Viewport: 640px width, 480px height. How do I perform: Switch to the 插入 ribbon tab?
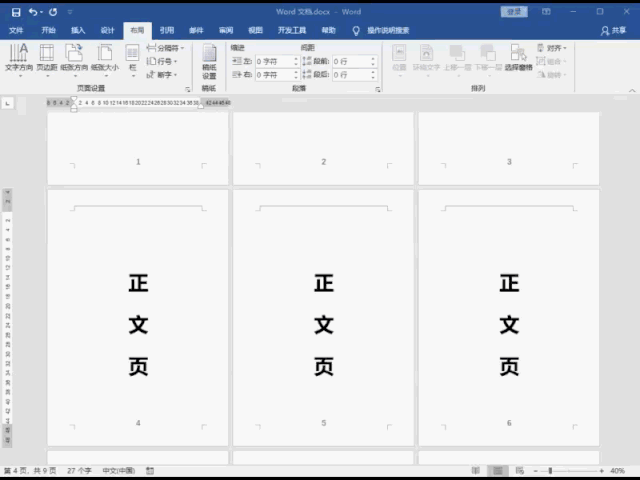point(78,30)
